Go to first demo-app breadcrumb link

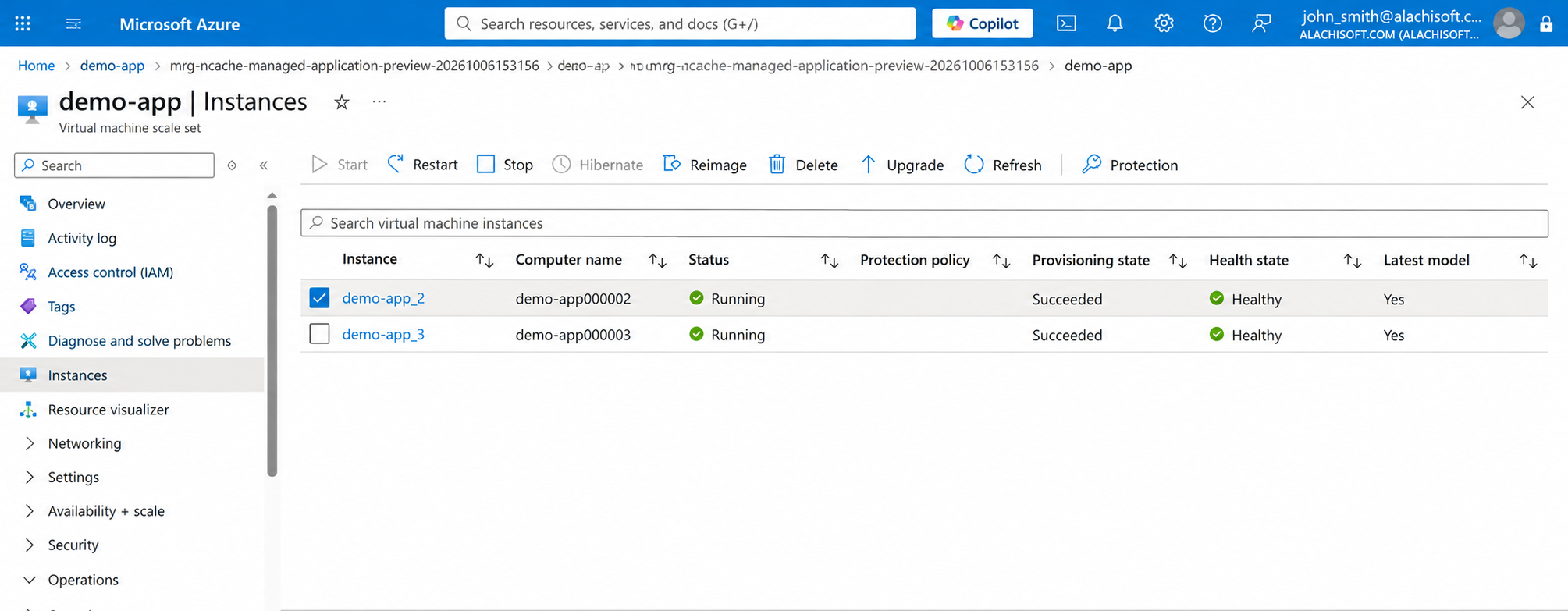(112, 66)
